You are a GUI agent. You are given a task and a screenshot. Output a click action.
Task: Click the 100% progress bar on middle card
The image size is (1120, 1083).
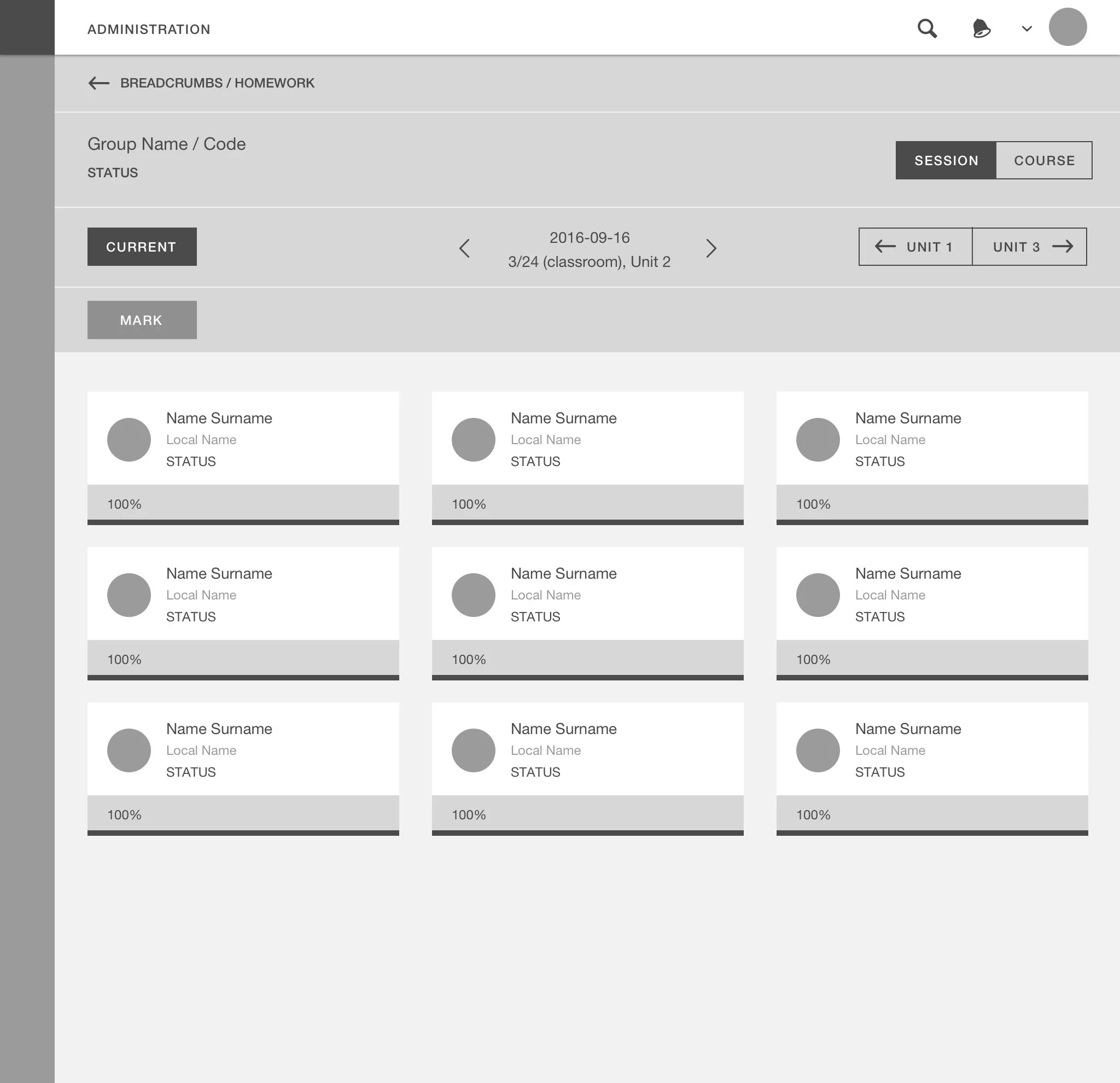[587, 660]
